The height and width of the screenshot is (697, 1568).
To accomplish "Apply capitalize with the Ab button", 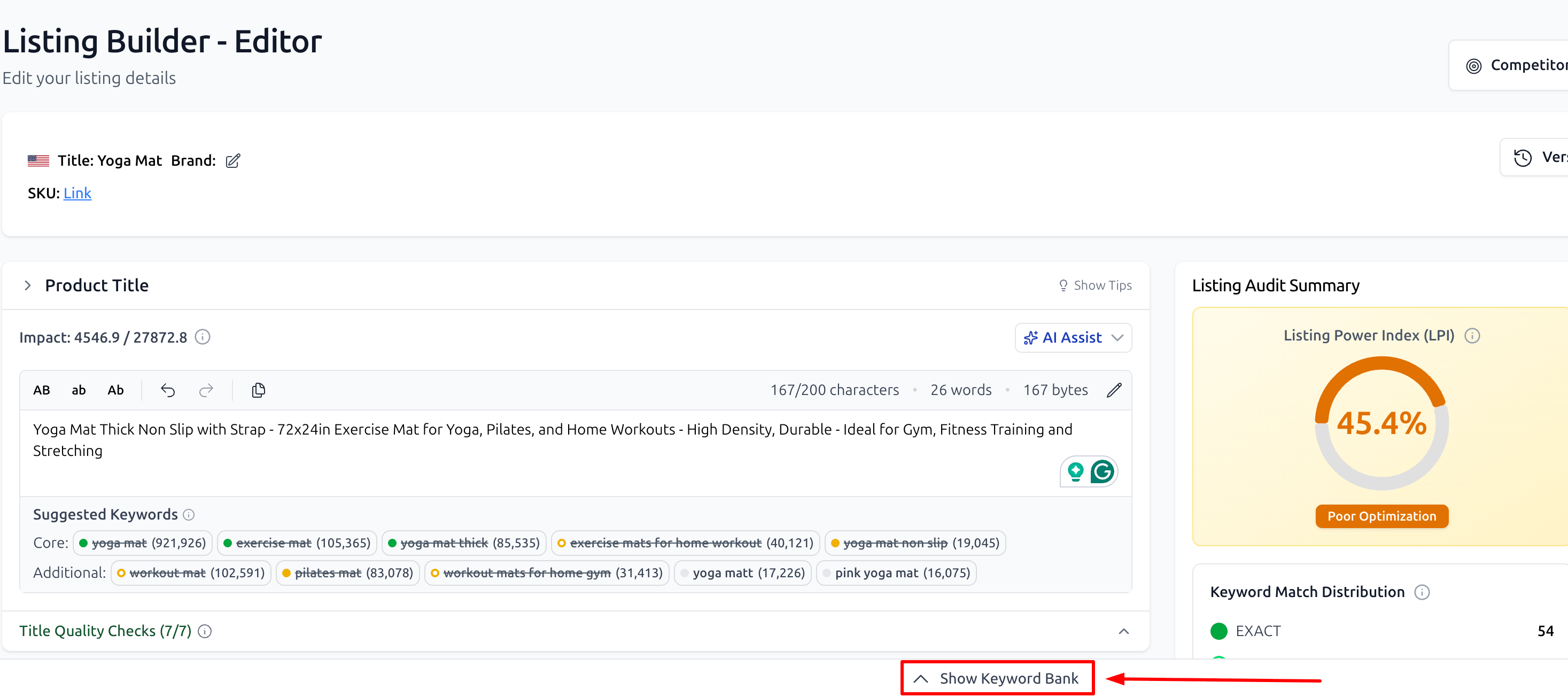I will [115, 390].
